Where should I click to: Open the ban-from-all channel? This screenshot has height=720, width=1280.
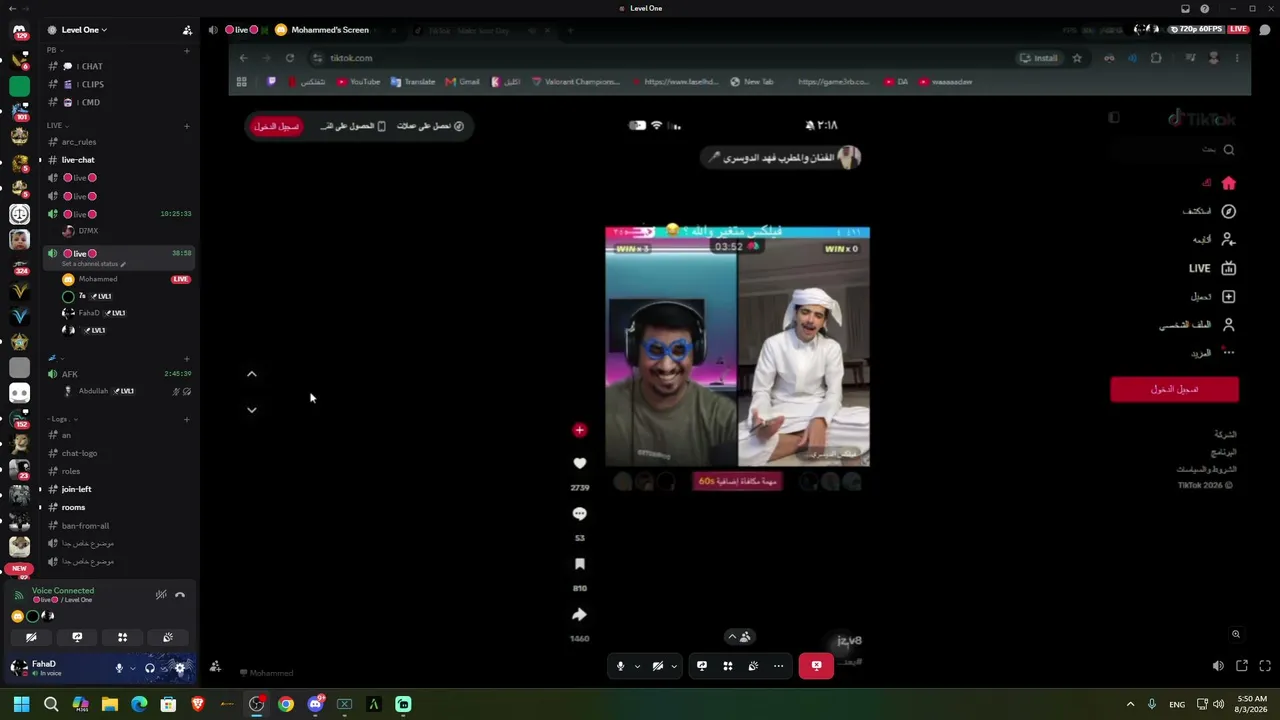pos(118,525)
